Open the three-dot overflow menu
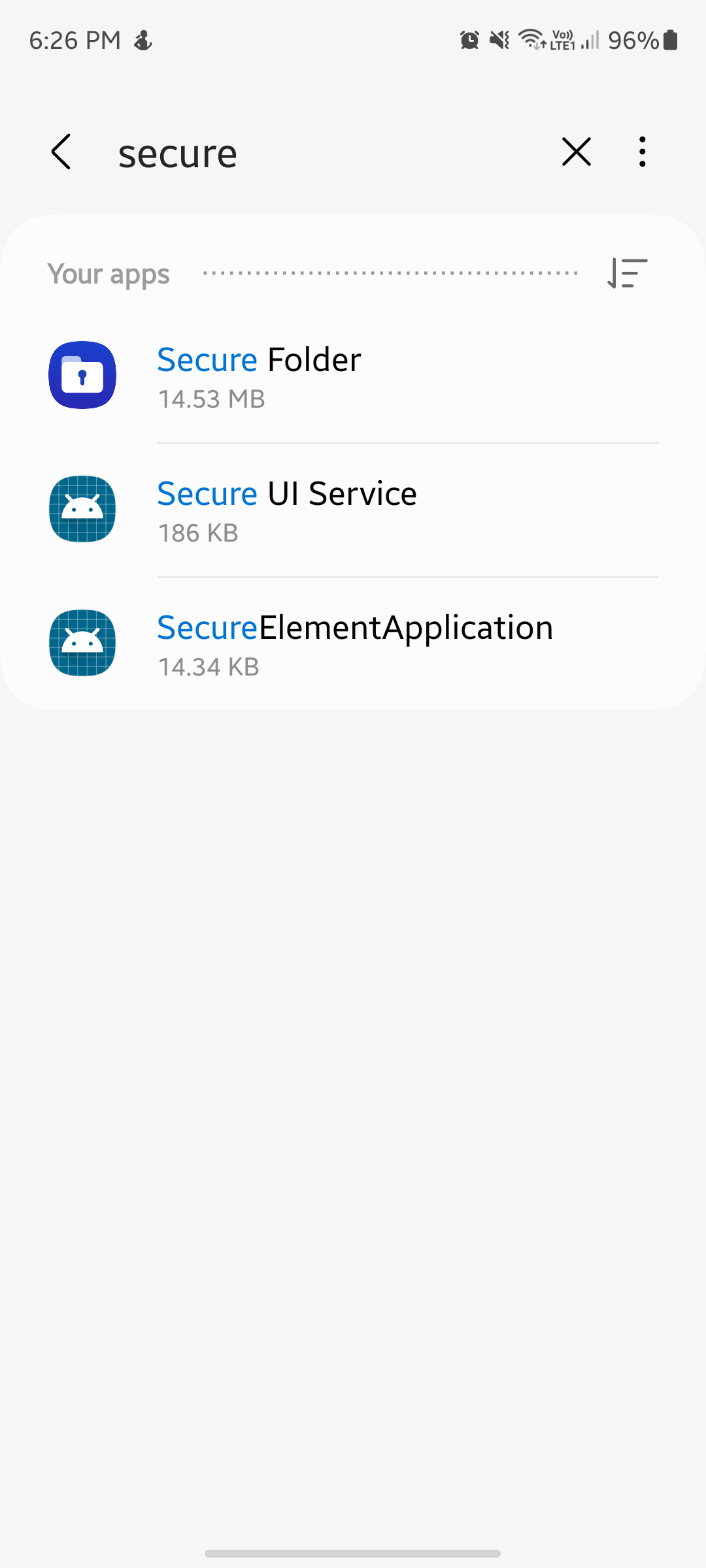The image size is (706, 1568). (x=641, y=152)
